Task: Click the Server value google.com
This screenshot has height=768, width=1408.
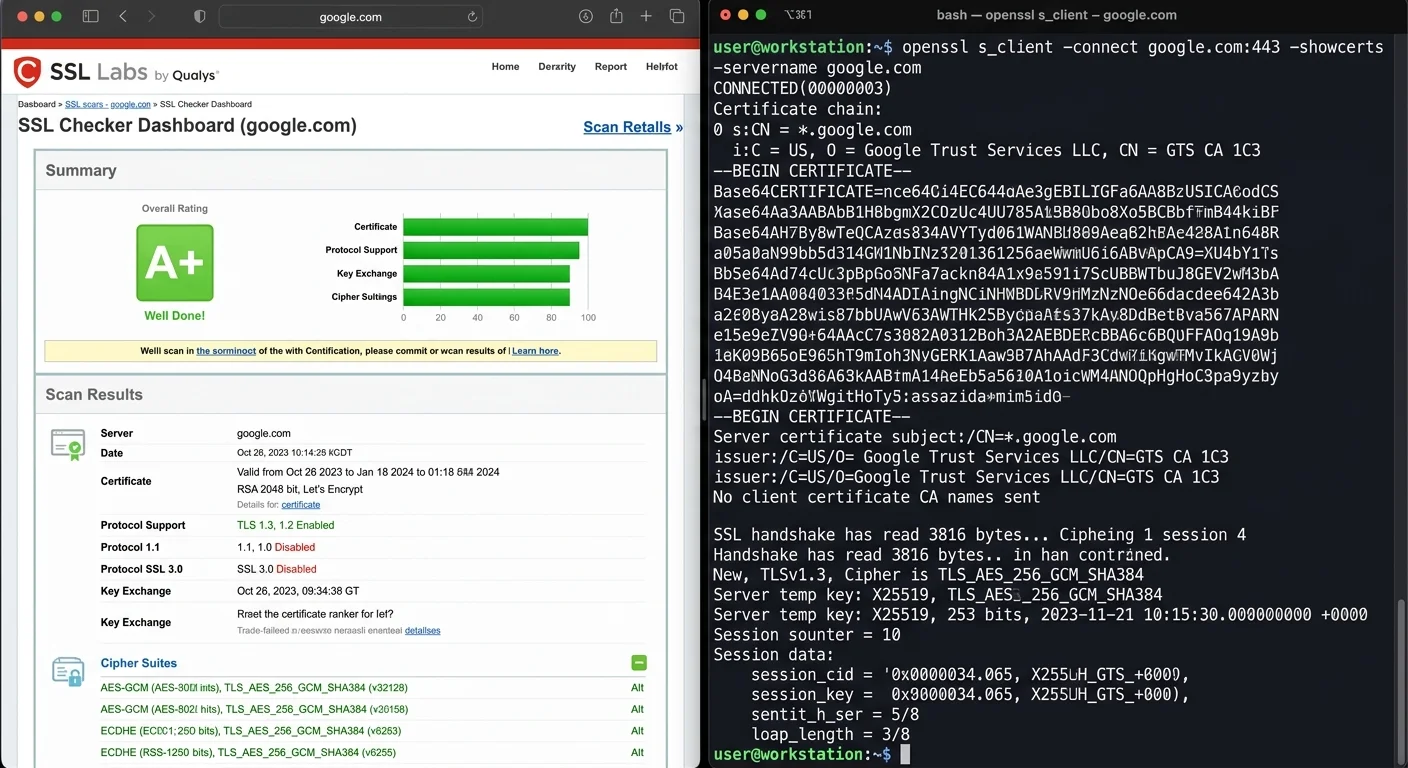Action: (264, 433)
